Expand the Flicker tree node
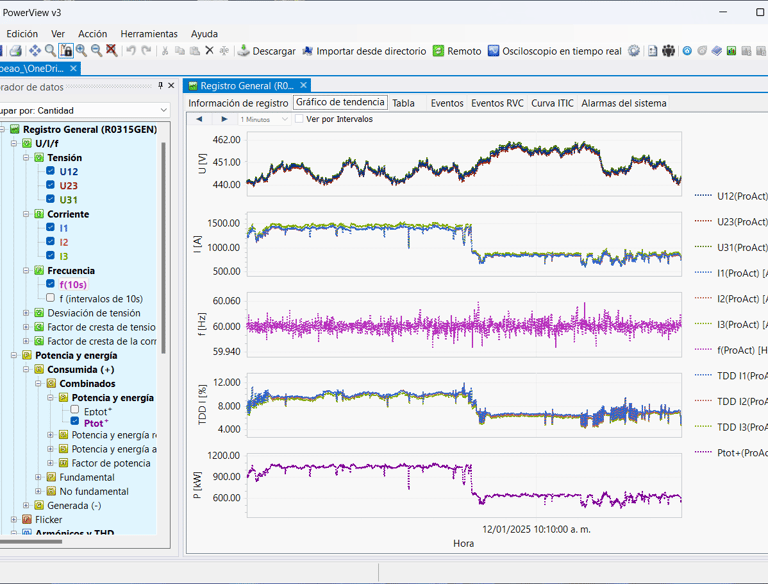 click(x=14, y=520)
